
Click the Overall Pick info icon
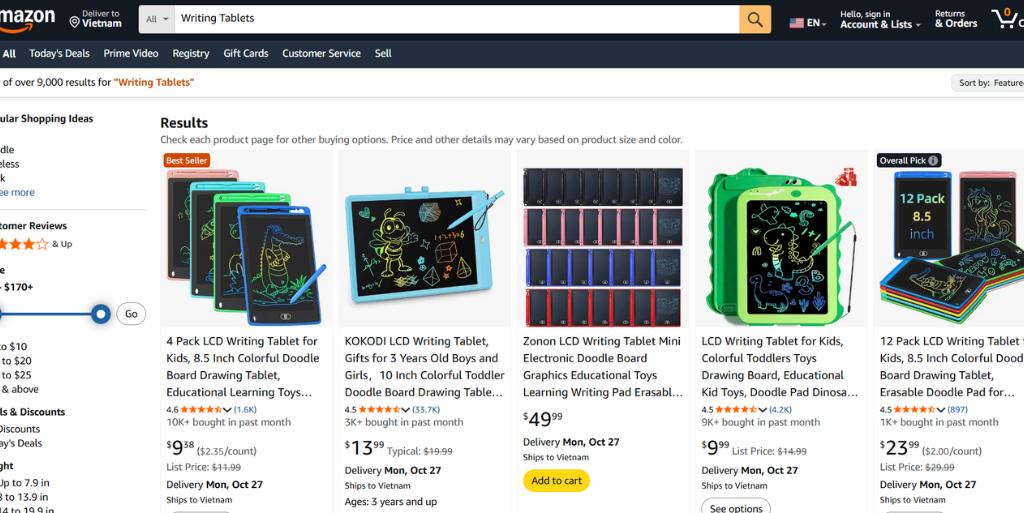(933, 161)
